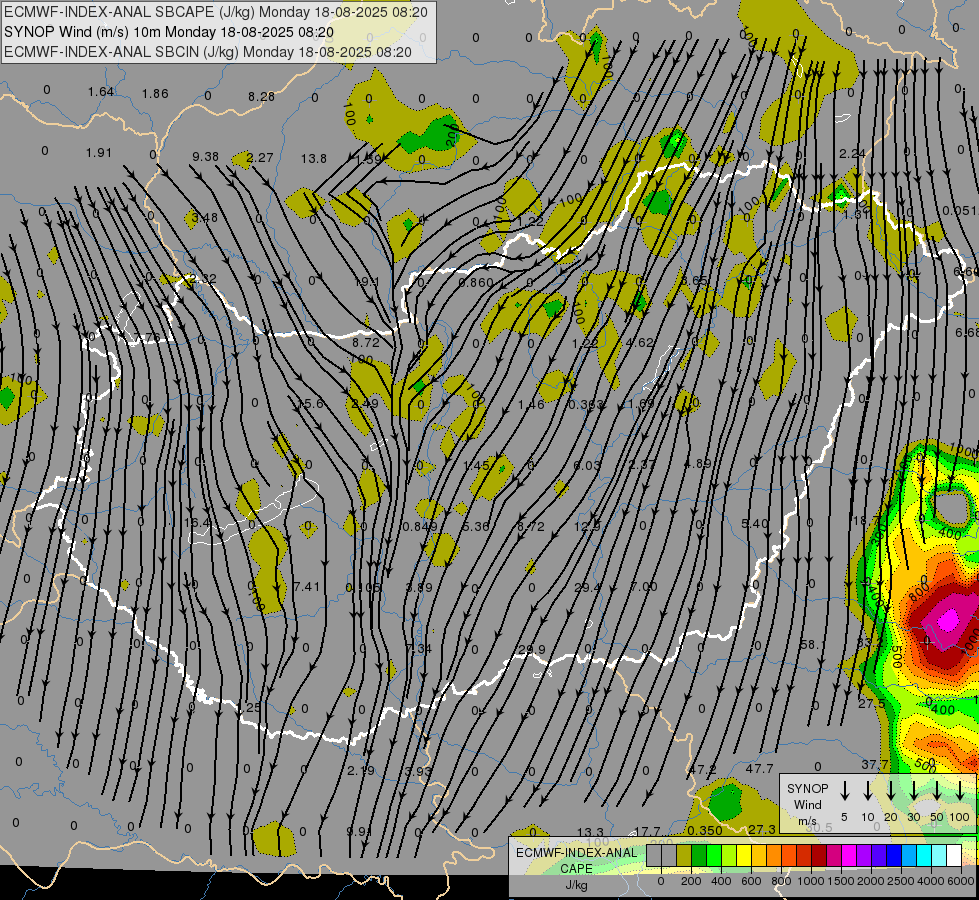Click the map value 3.48

pos(205,217)
